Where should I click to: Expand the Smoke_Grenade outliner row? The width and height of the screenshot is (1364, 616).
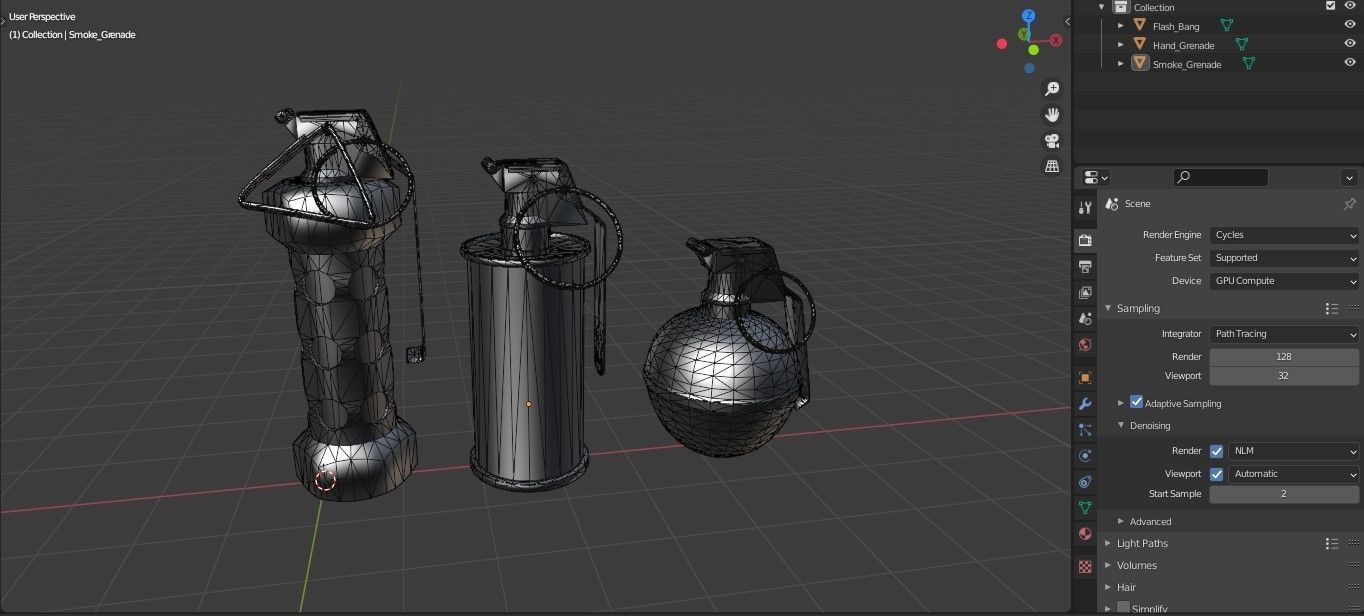pos(1121,64)
